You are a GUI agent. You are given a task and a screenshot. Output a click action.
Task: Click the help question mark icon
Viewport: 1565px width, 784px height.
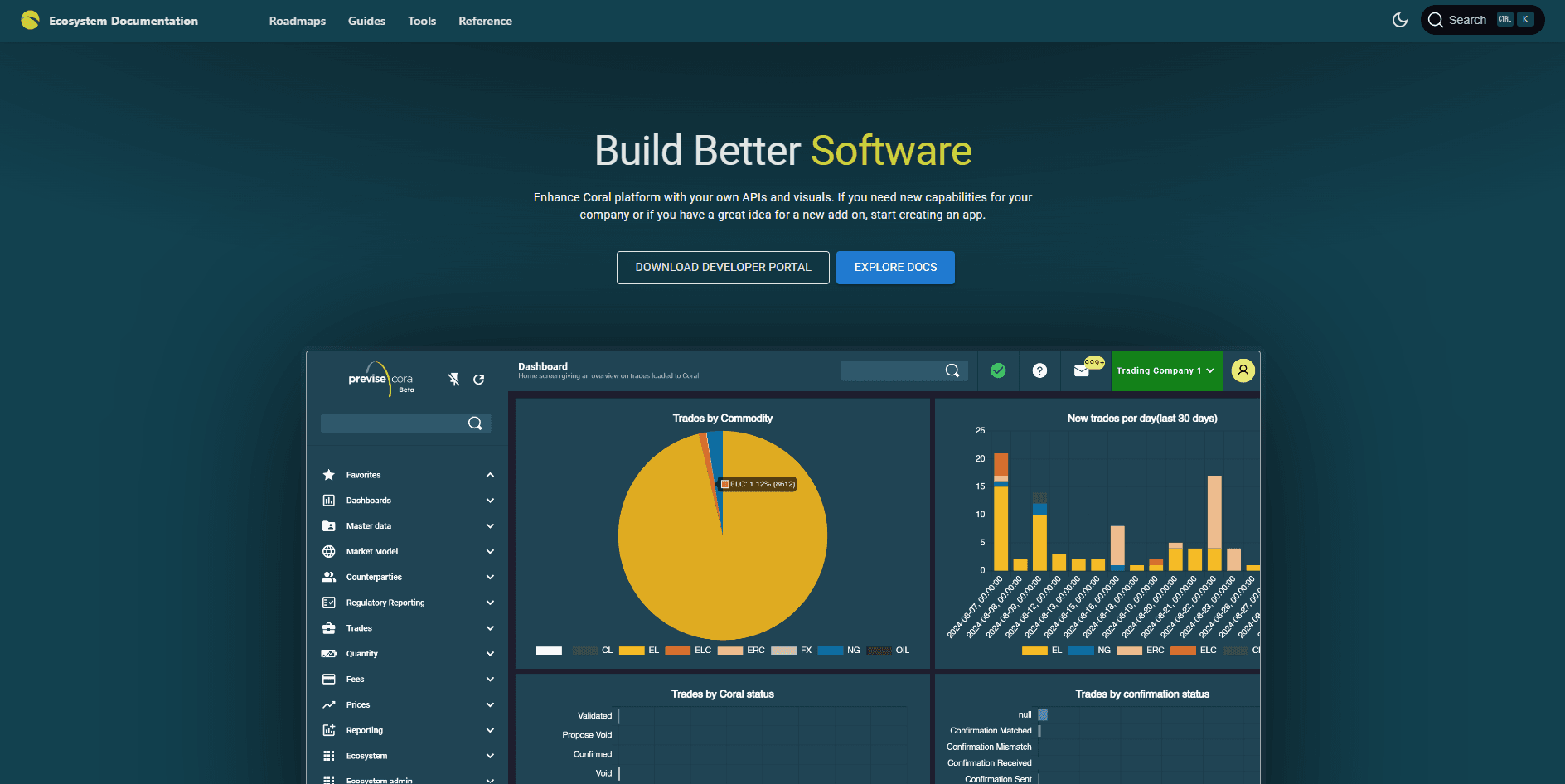(x=1039, y=370)
